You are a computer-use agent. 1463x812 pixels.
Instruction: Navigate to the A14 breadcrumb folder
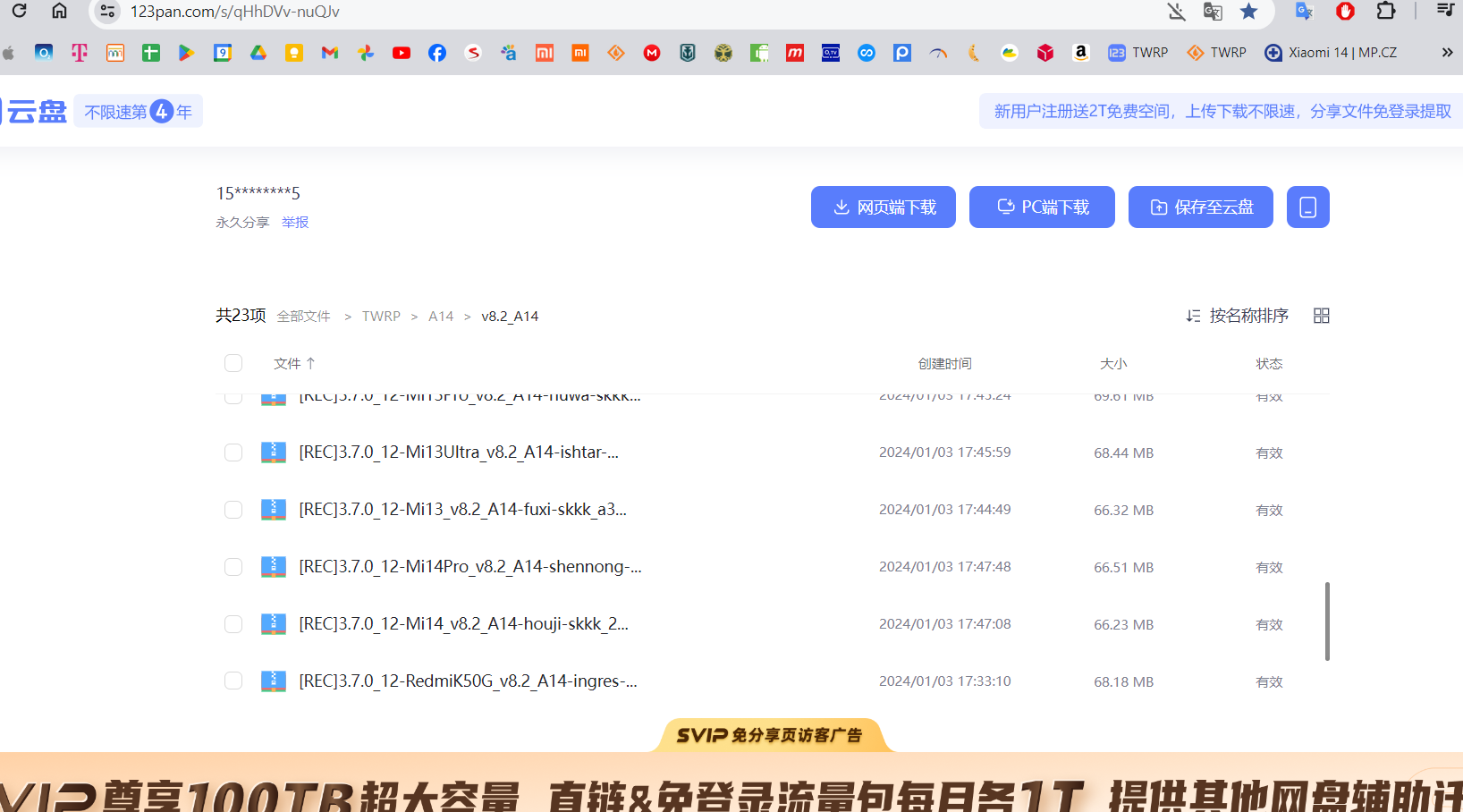441,317
